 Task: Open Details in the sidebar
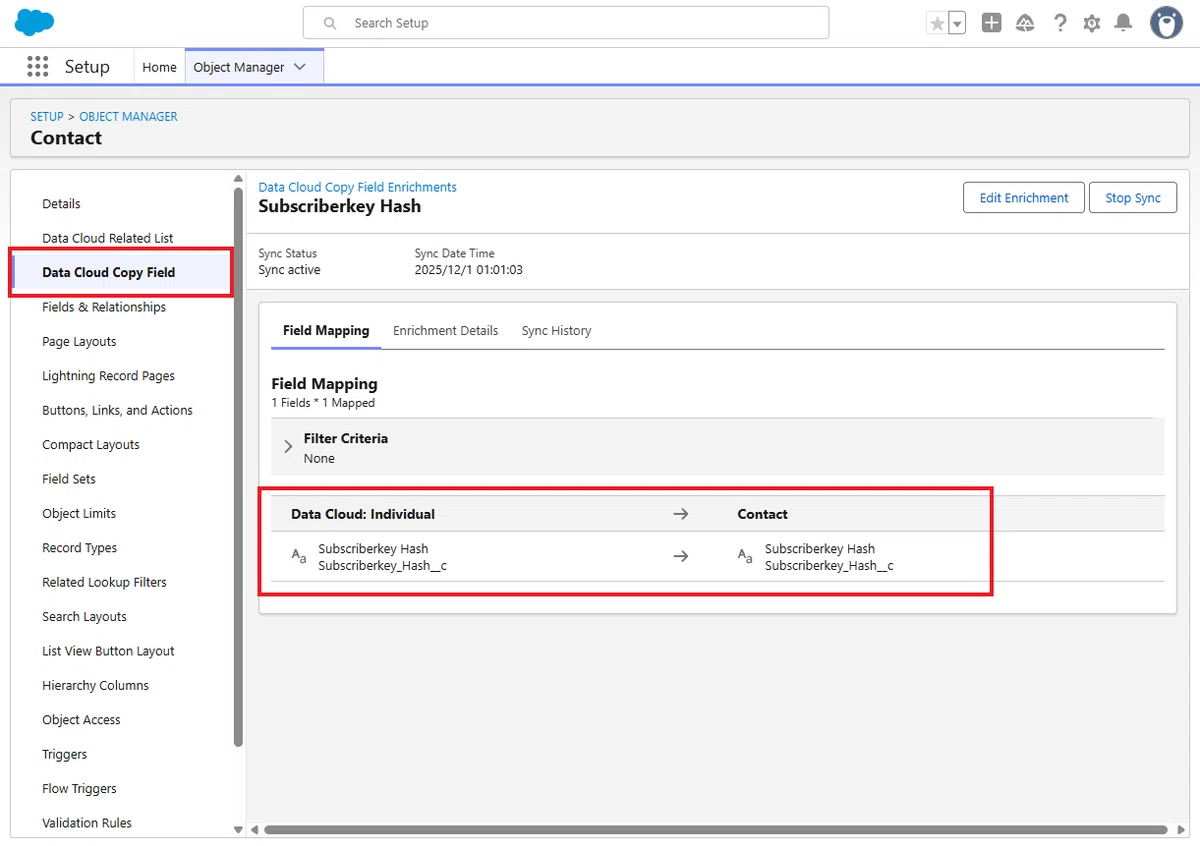tap(61, 204)
